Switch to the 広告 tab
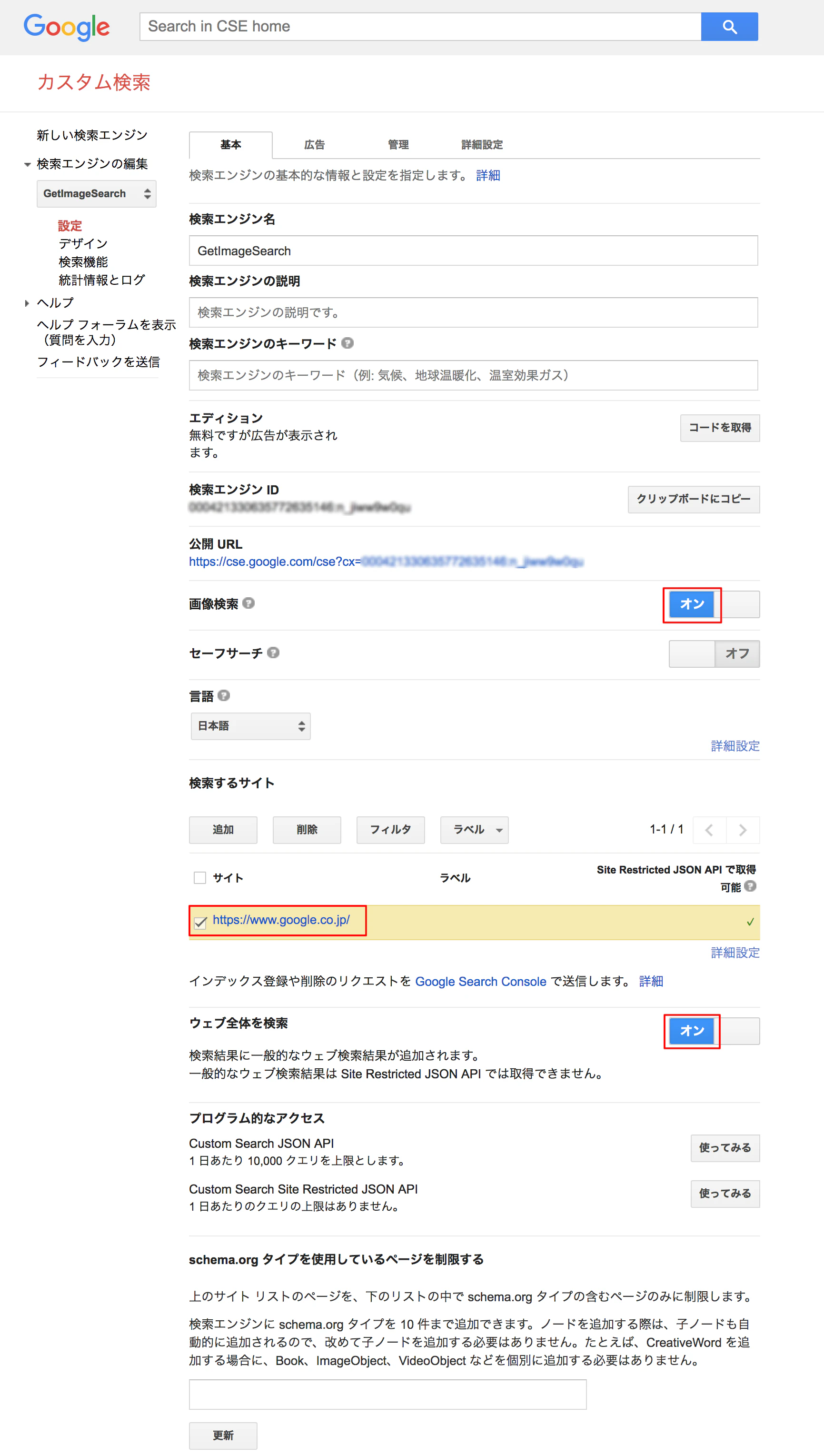 click(x=315, y=144)
